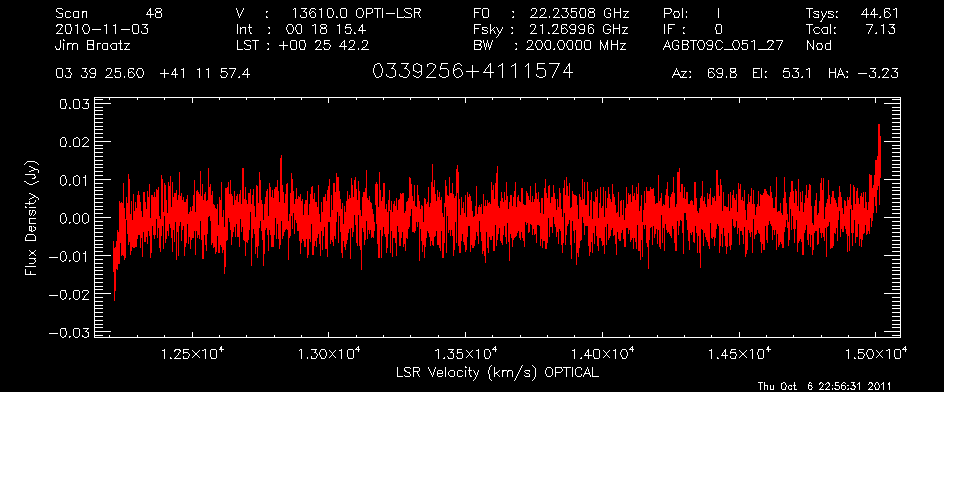Click the Nod procedure label
Image resolution: width=962 pixels, height=490 pixels.
(x=818, y=45)
